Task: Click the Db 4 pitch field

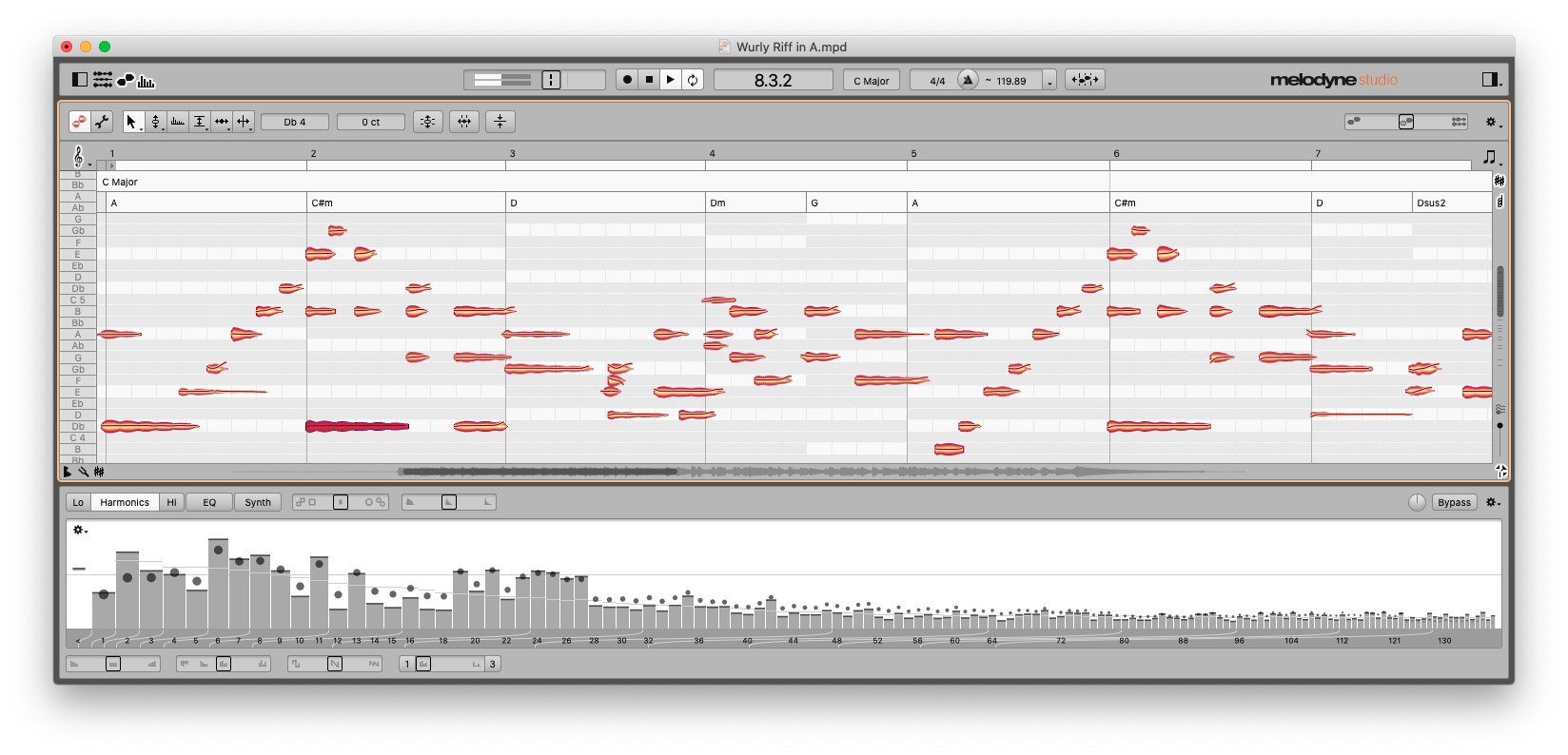Action: point(295,122)
